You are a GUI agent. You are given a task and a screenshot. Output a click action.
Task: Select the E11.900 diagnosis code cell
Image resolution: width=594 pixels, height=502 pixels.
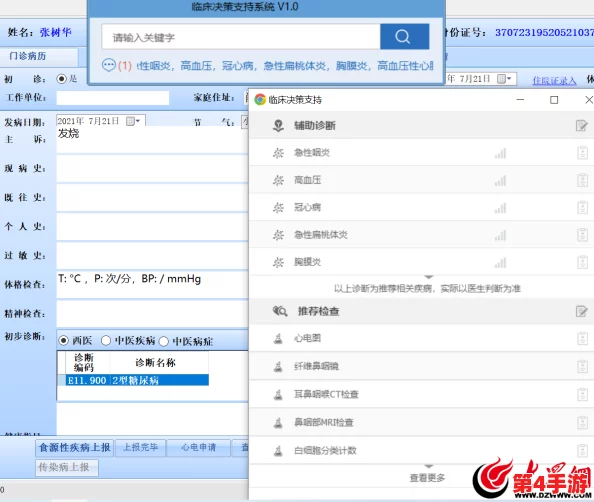pos(88,380)
